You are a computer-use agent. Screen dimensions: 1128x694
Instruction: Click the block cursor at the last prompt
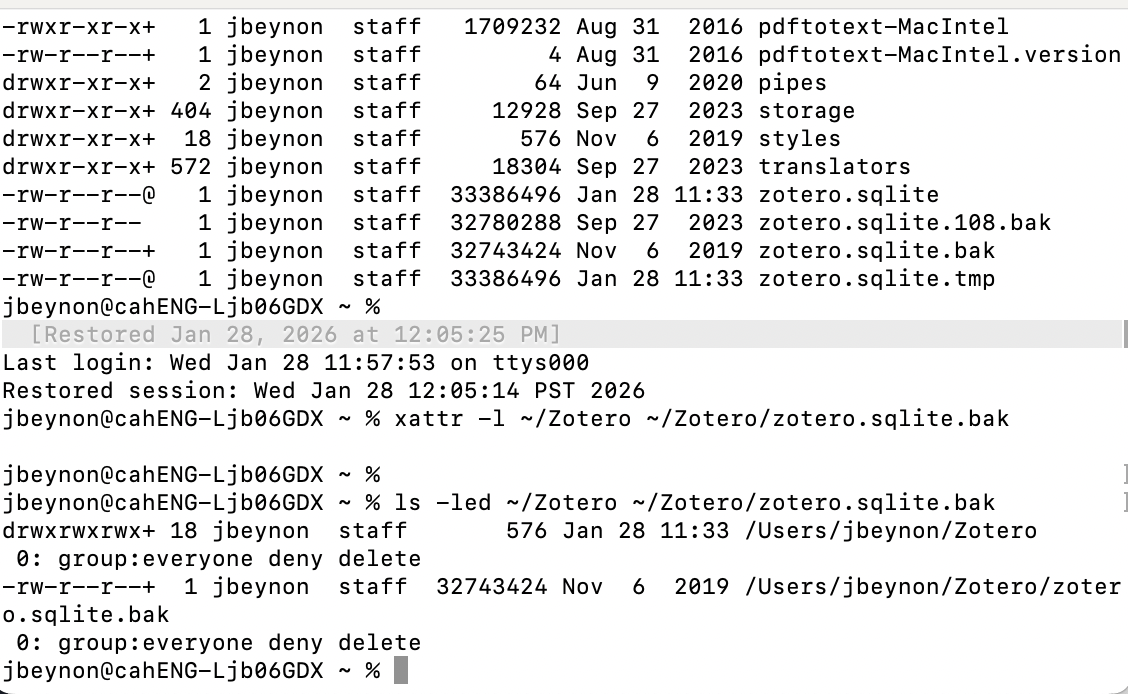tap(401, 670)
